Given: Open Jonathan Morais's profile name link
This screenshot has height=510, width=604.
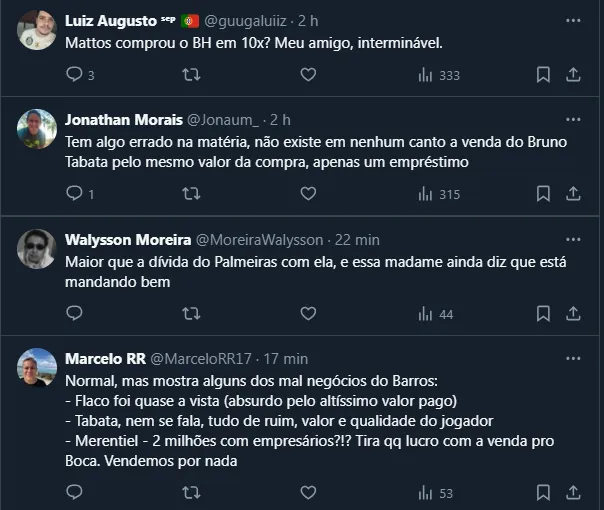Looking at the screenshot, I should pos(122,120).
